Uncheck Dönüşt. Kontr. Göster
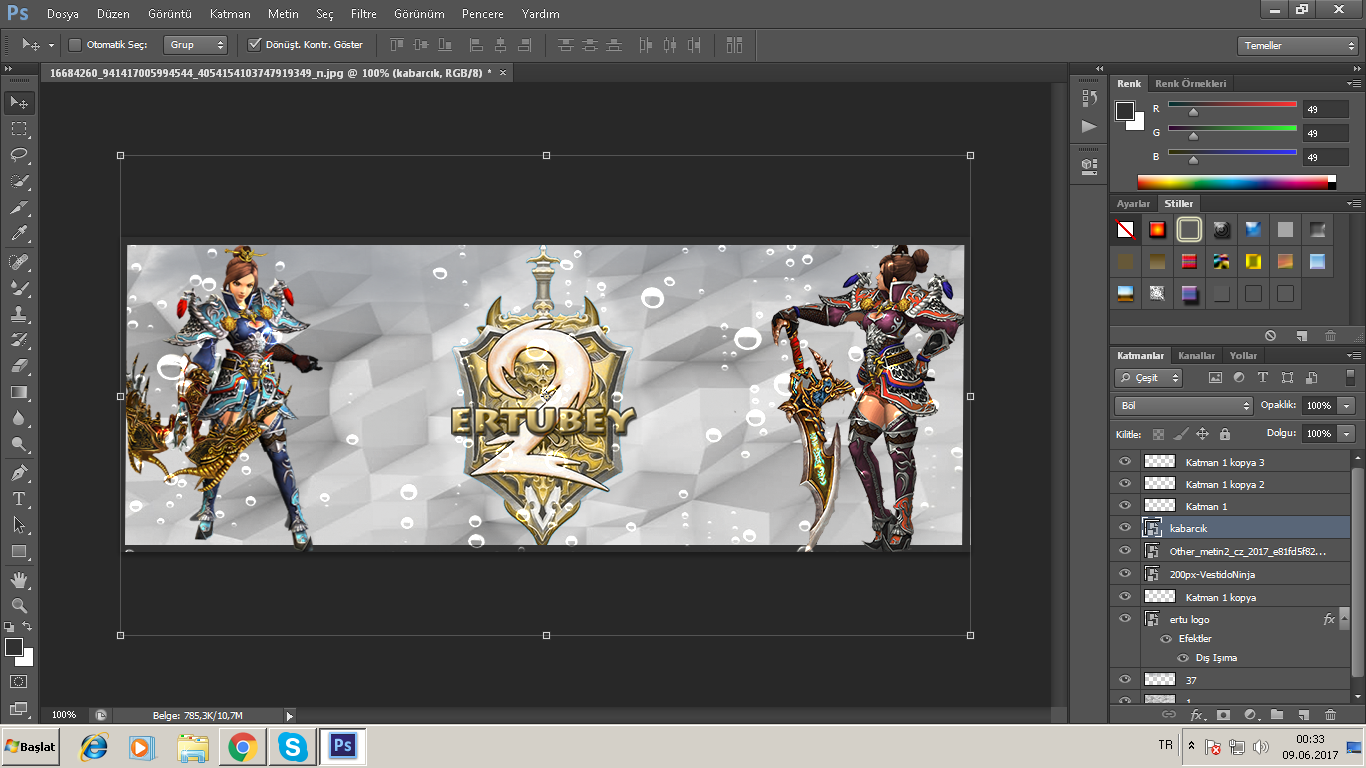1366x768 pixels. pos(255,45)
